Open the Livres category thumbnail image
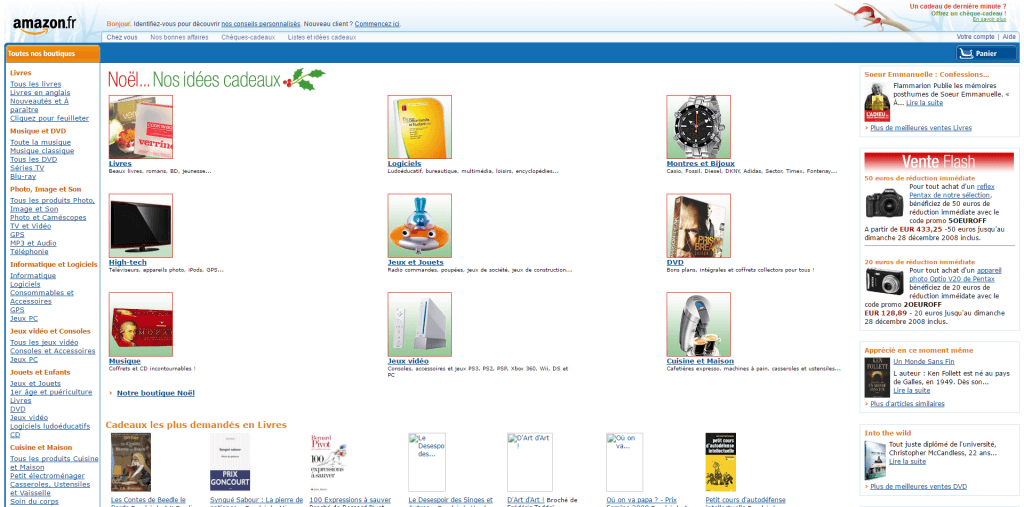 141,127
